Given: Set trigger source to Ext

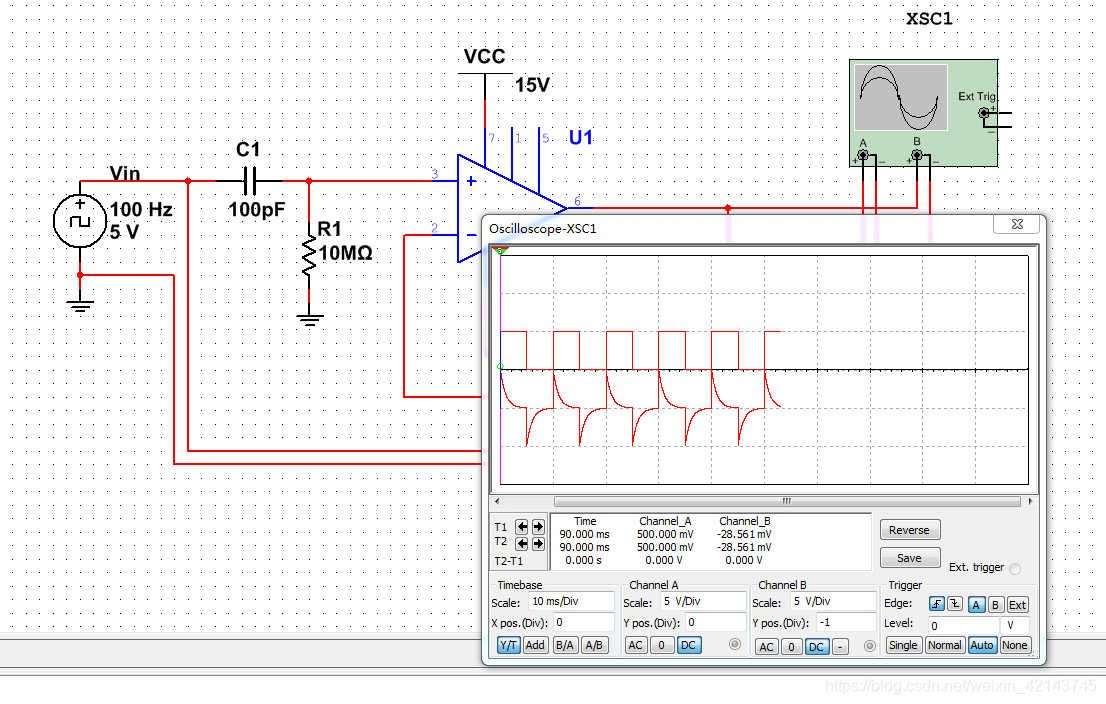Looking at the screenshot, I should coord(1017,605).
